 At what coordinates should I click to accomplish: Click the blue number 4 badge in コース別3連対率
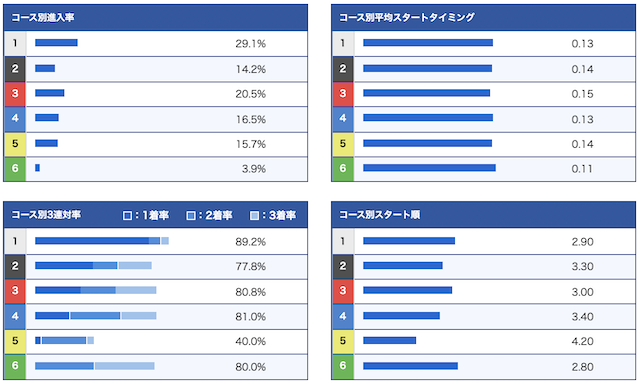pos(15,316)
